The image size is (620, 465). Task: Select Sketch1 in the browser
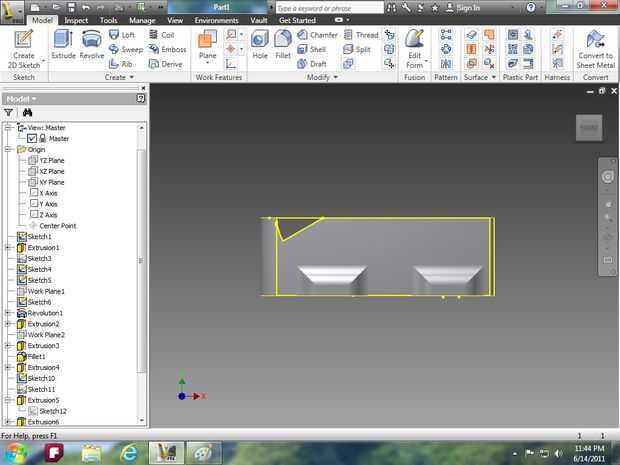tap(34, 236)
